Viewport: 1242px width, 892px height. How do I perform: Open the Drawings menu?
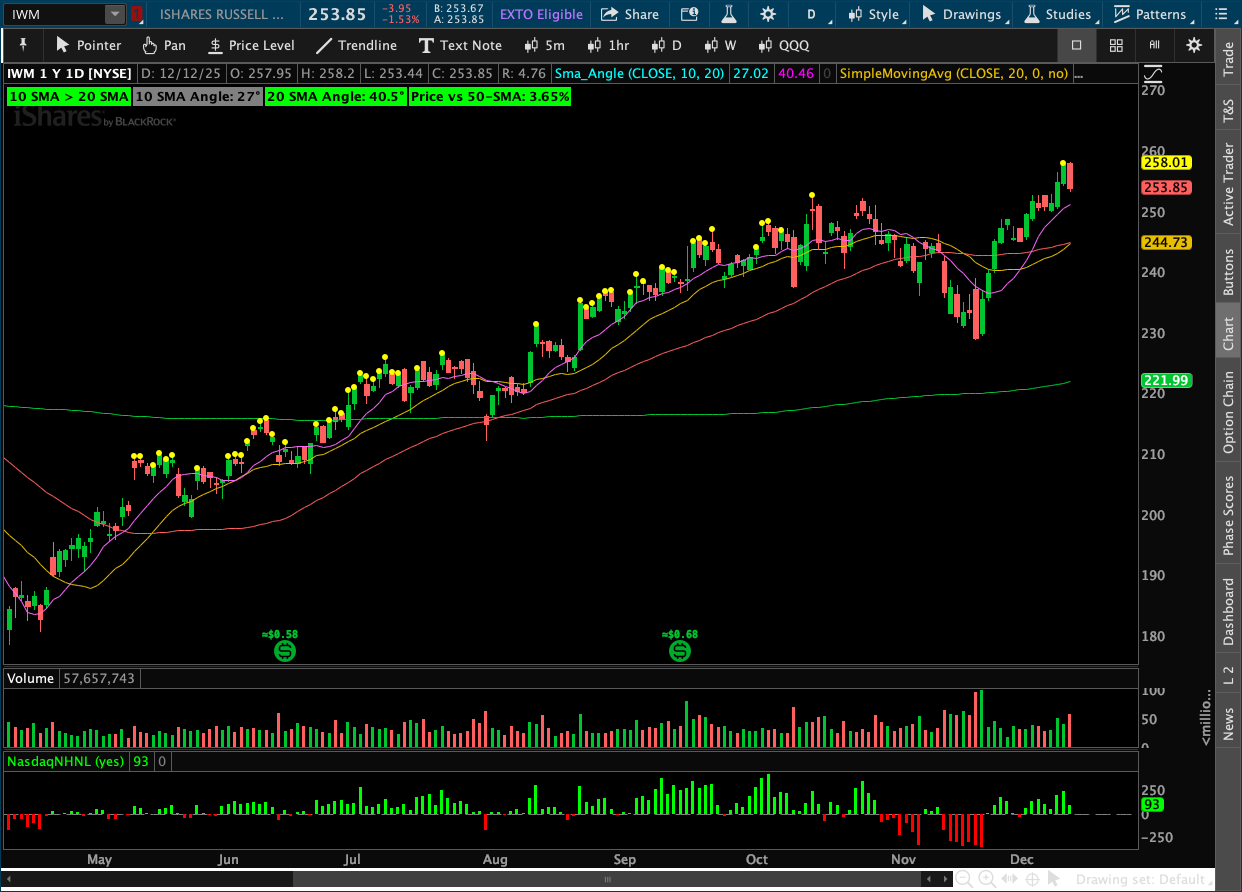(x=963, y=14)
